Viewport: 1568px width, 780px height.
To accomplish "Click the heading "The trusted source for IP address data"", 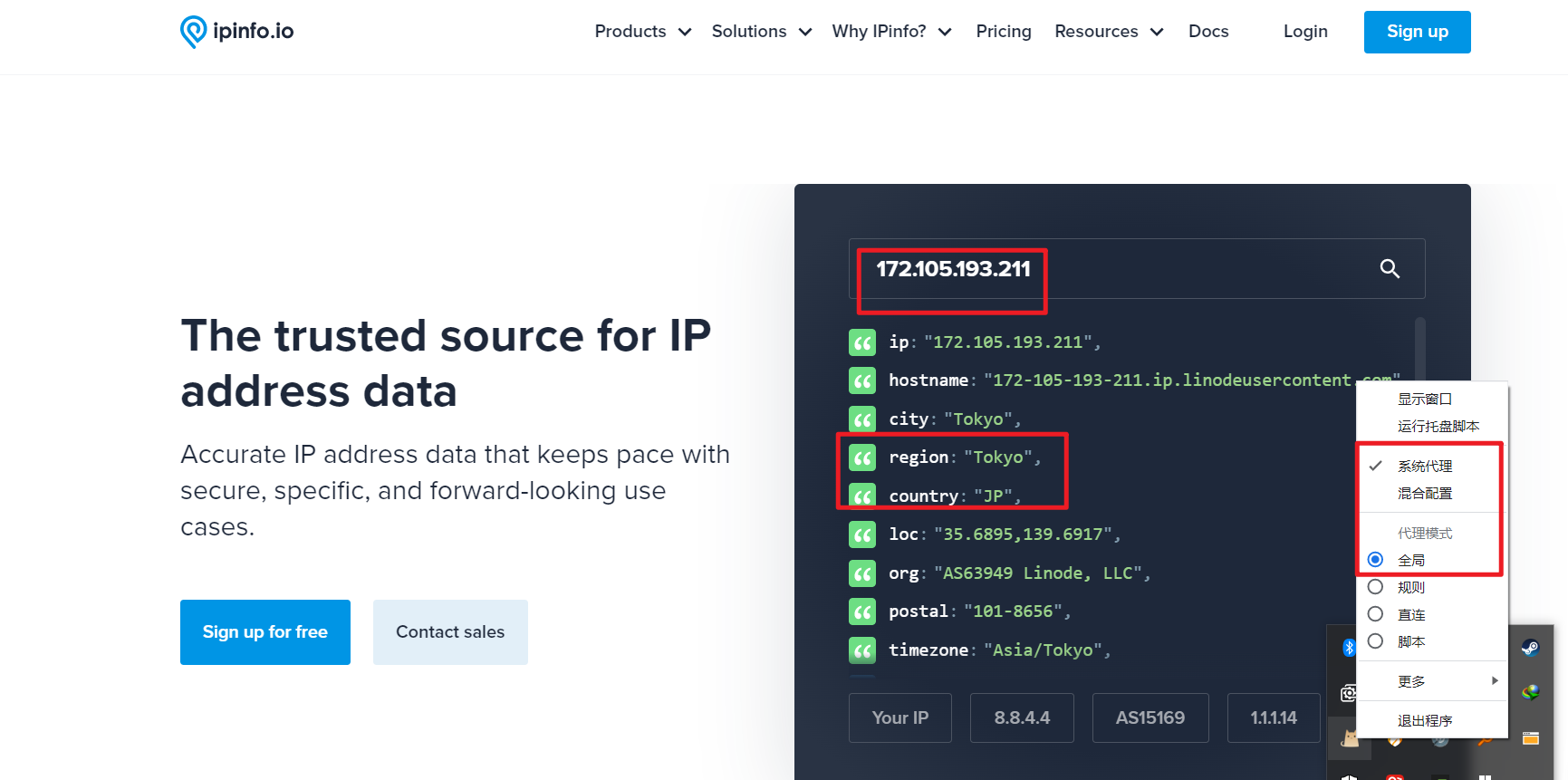I will point(446,363).
